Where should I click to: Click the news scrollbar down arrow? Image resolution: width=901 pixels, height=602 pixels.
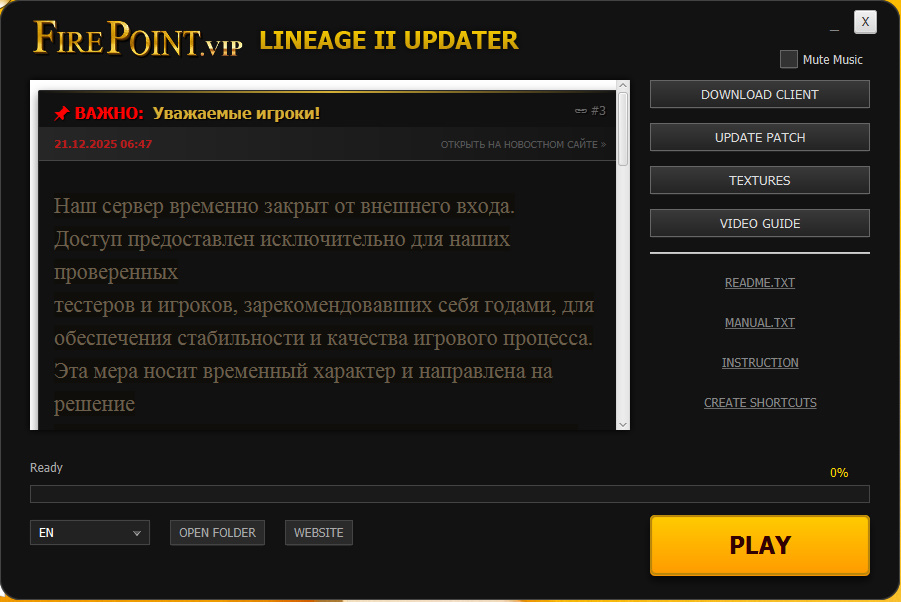click(623, 423)
